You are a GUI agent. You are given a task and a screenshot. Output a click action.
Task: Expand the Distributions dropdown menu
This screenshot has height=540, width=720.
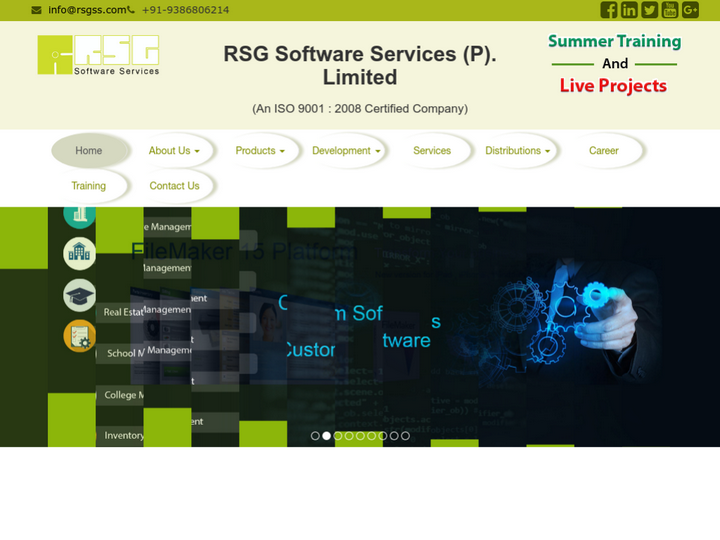[518, 151]
